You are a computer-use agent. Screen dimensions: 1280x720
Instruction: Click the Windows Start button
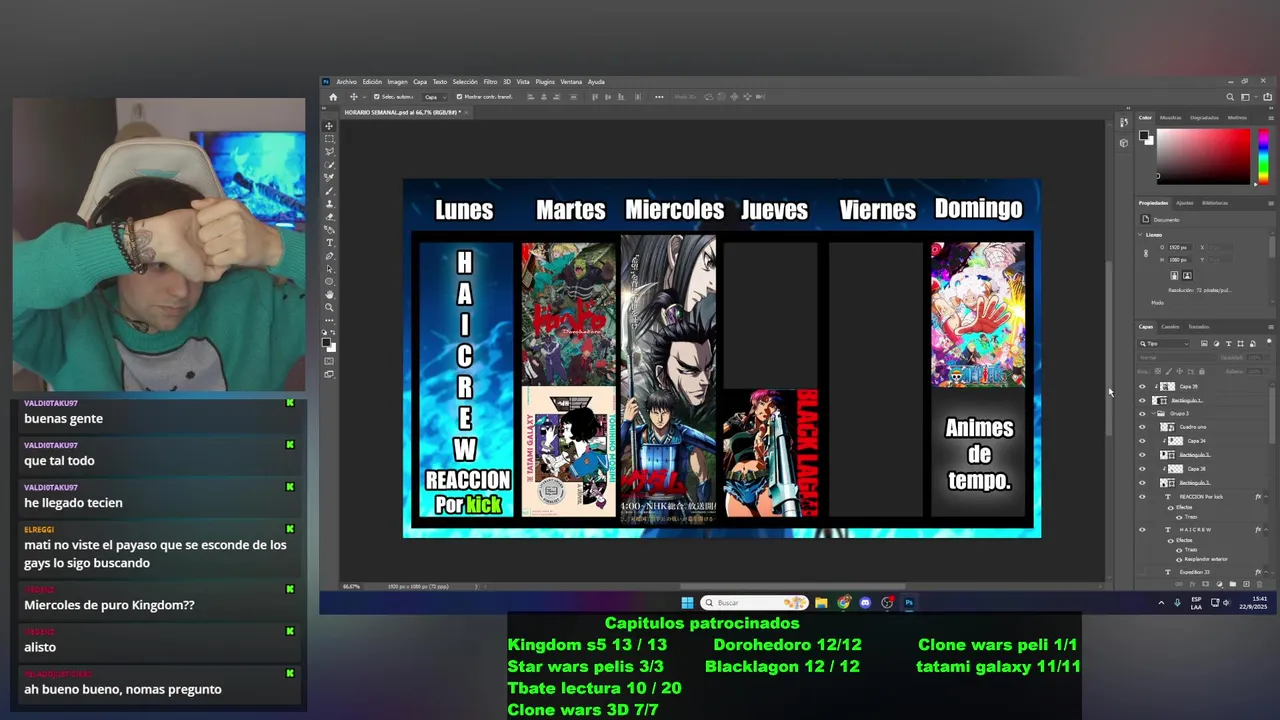click(687, 603)
